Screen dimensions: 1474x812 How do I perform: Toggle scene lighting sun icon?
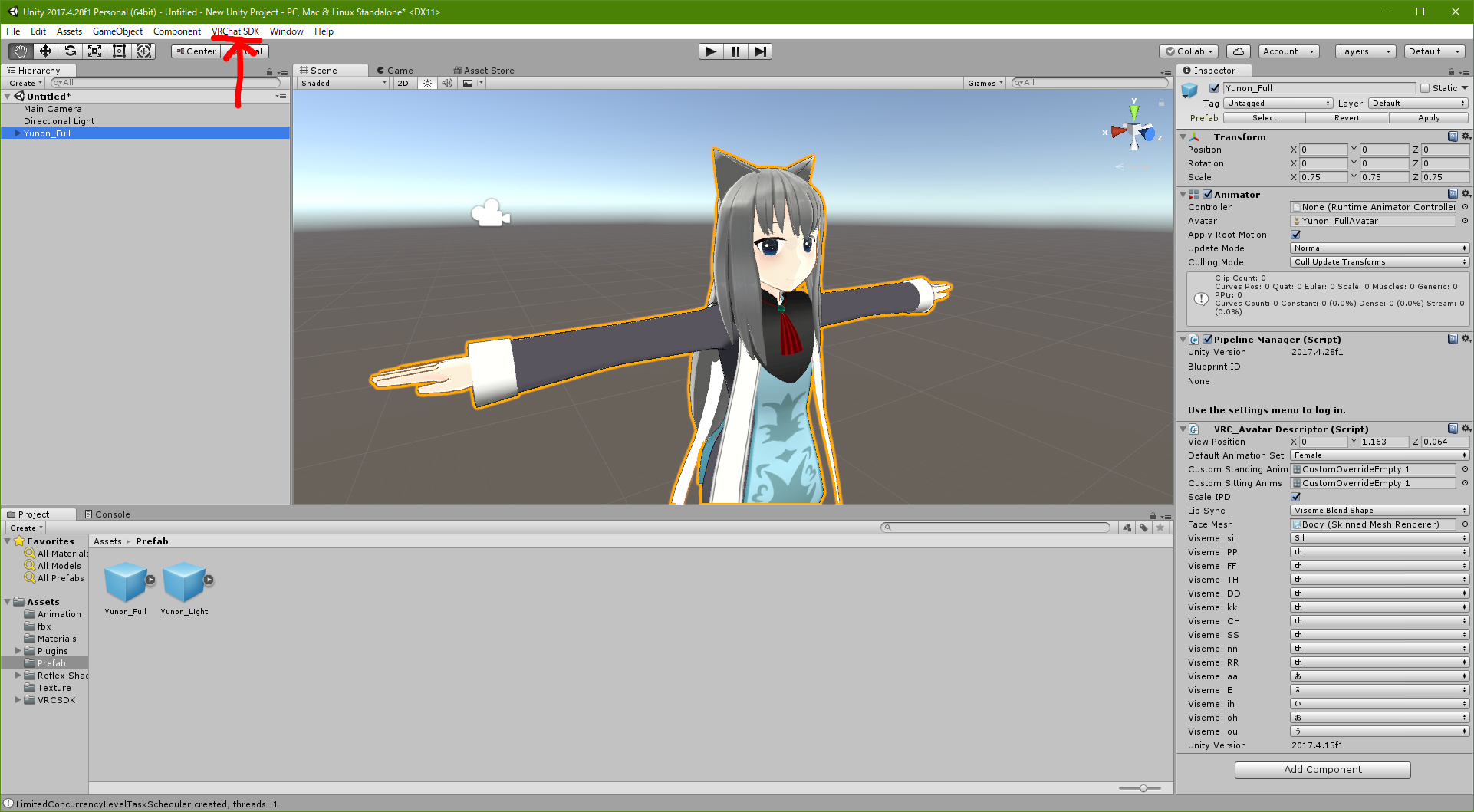point(427,83)
